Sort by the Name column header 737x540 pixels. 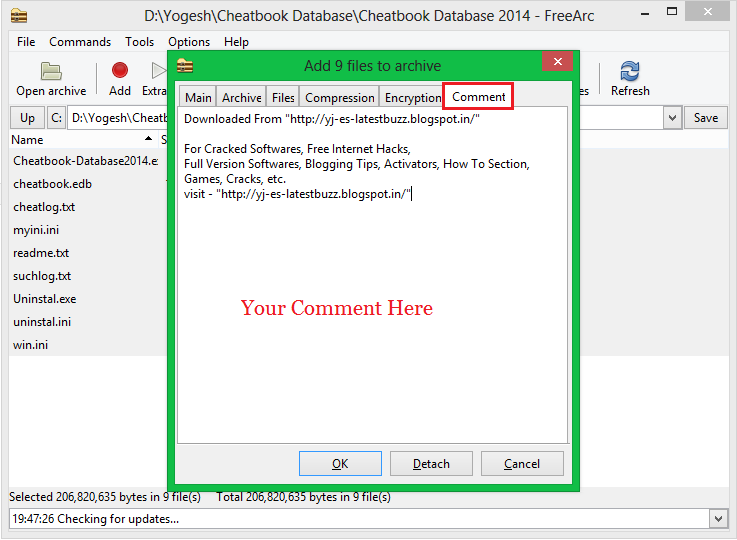click(82, 140)
